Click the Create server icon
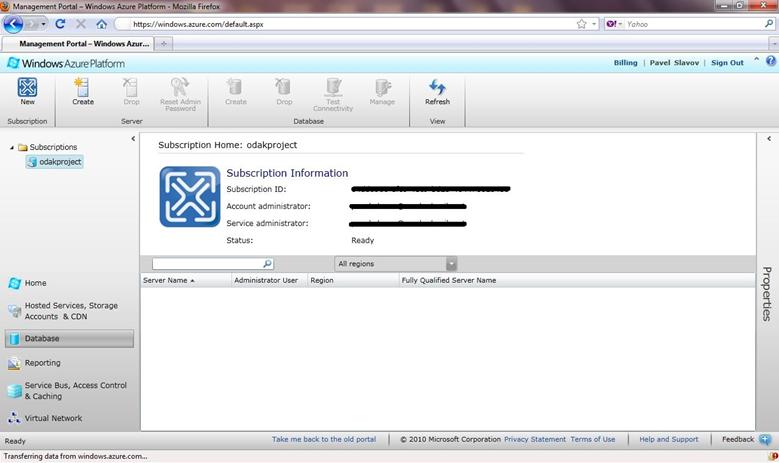This screenshot has width=779, height=463. point(82,87)
